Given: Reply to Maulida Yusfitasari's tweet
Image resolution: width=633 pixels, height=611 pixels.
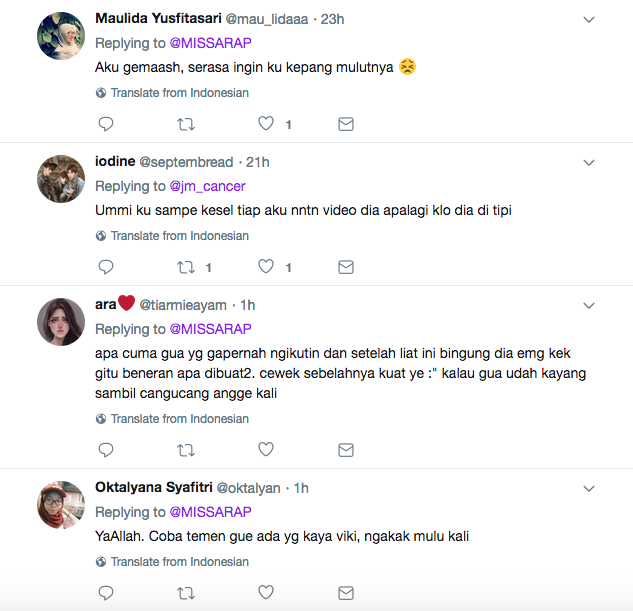Looking at the screenshot, I should (106, 124).
